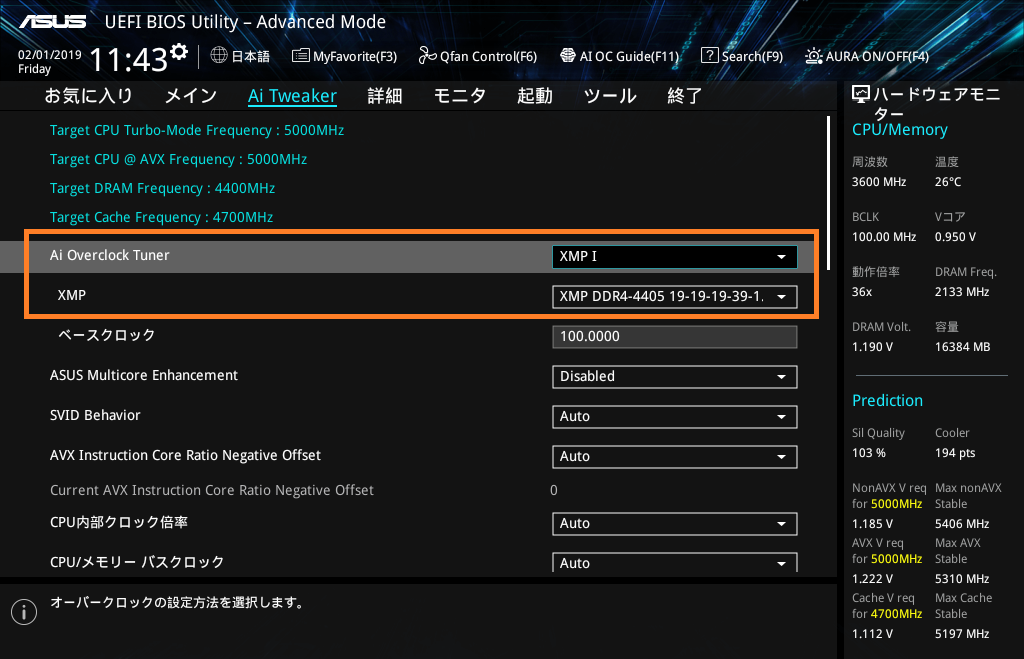Click the 0.950 V core voltage value
The width and height of the screenshot is (1024, 659).
(x=955, y=236)
